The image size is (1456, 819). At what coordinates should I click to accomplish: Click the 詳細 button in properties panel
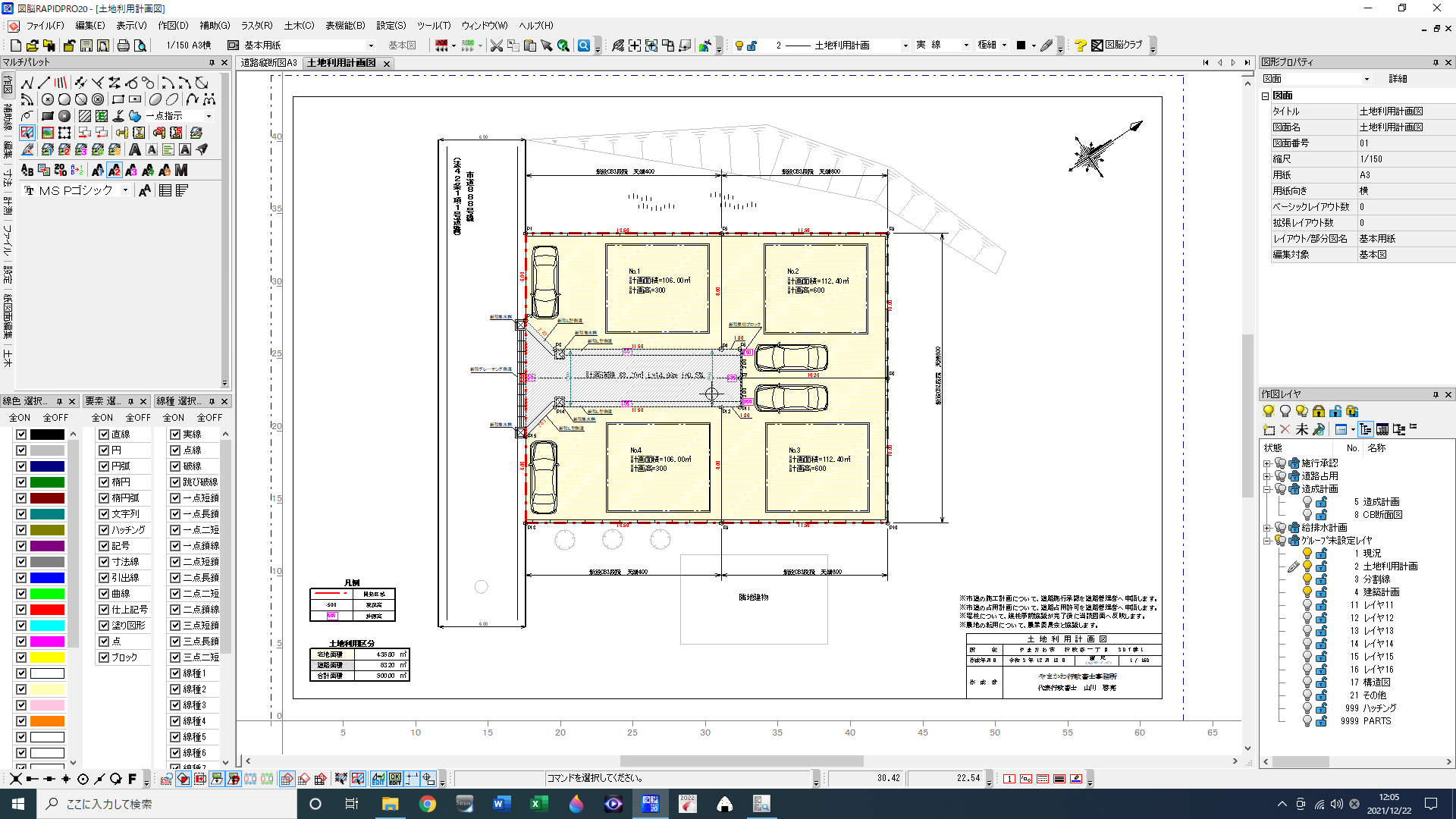pyautogui.click(x=1398, y=79)
